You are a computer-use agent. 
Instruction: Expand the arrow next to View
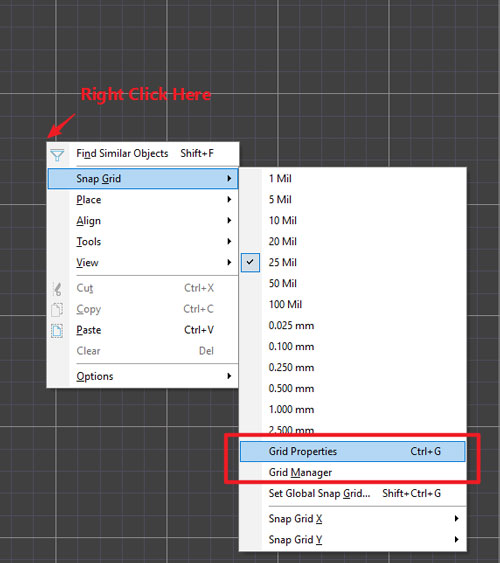229,262
